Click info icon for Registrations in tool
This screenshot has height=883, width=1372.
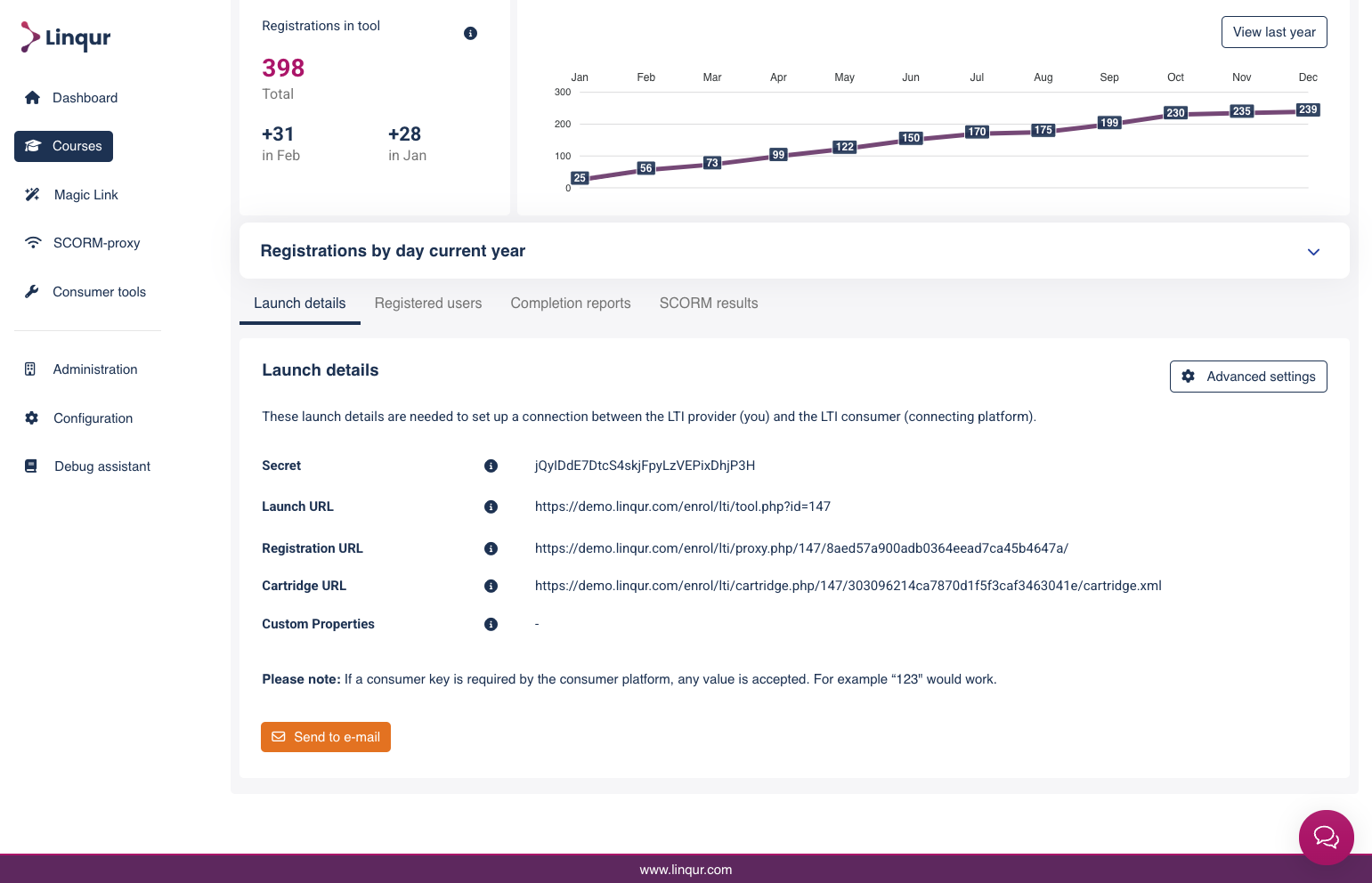(471, 33)
